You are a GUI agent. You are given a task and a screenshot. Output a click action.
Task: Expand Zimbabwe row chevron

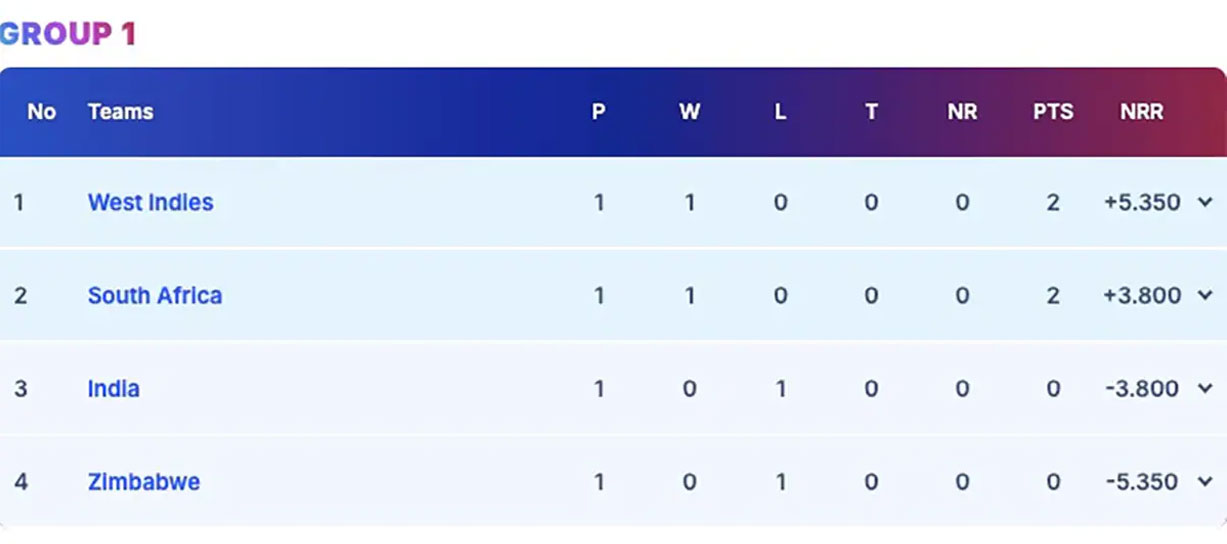(x=1205, y=482)
